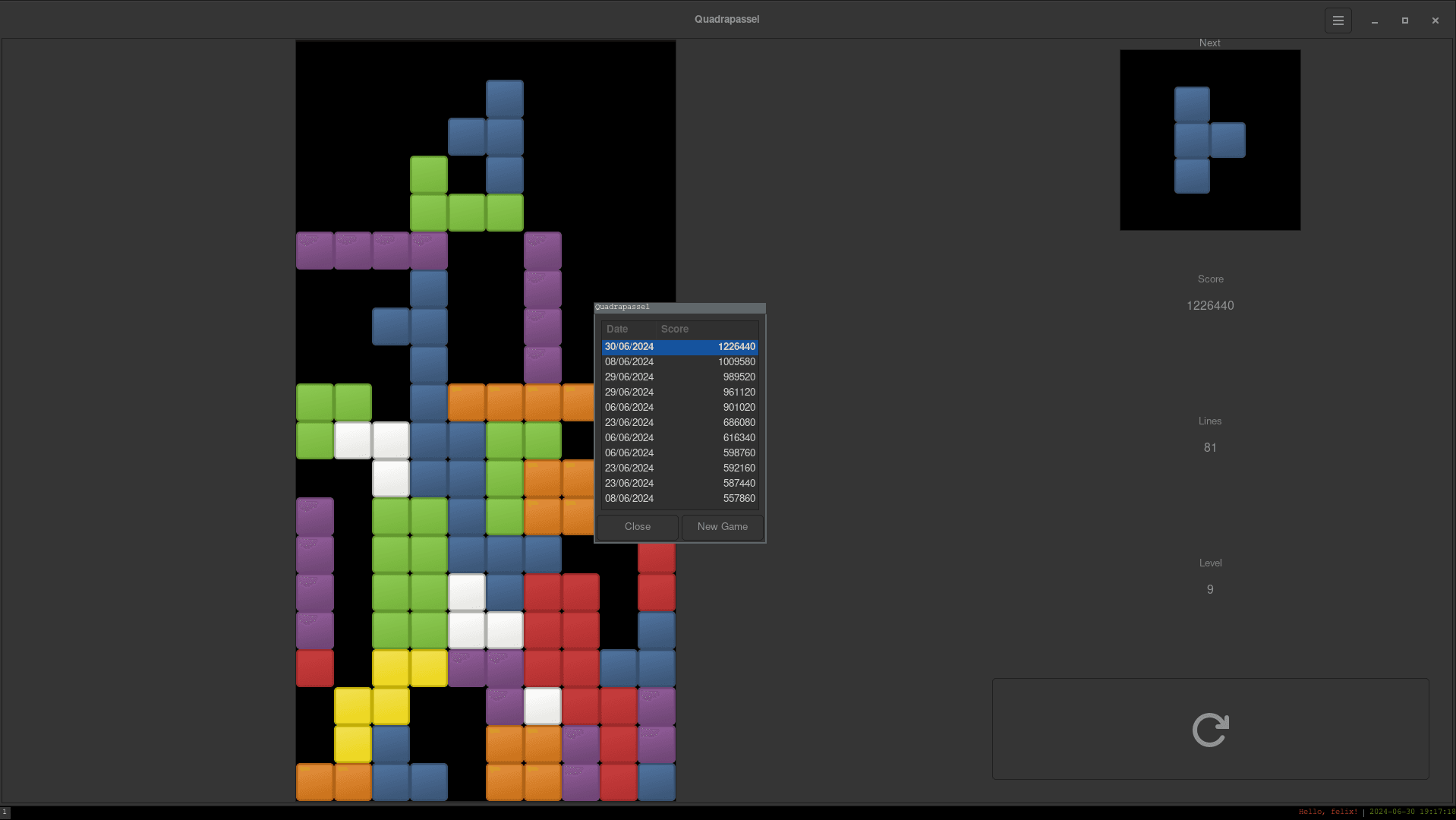Open the hamburger menu in the title bar
The height and width of the screenshot is (820, 1456).
(x=1338, y=20)
